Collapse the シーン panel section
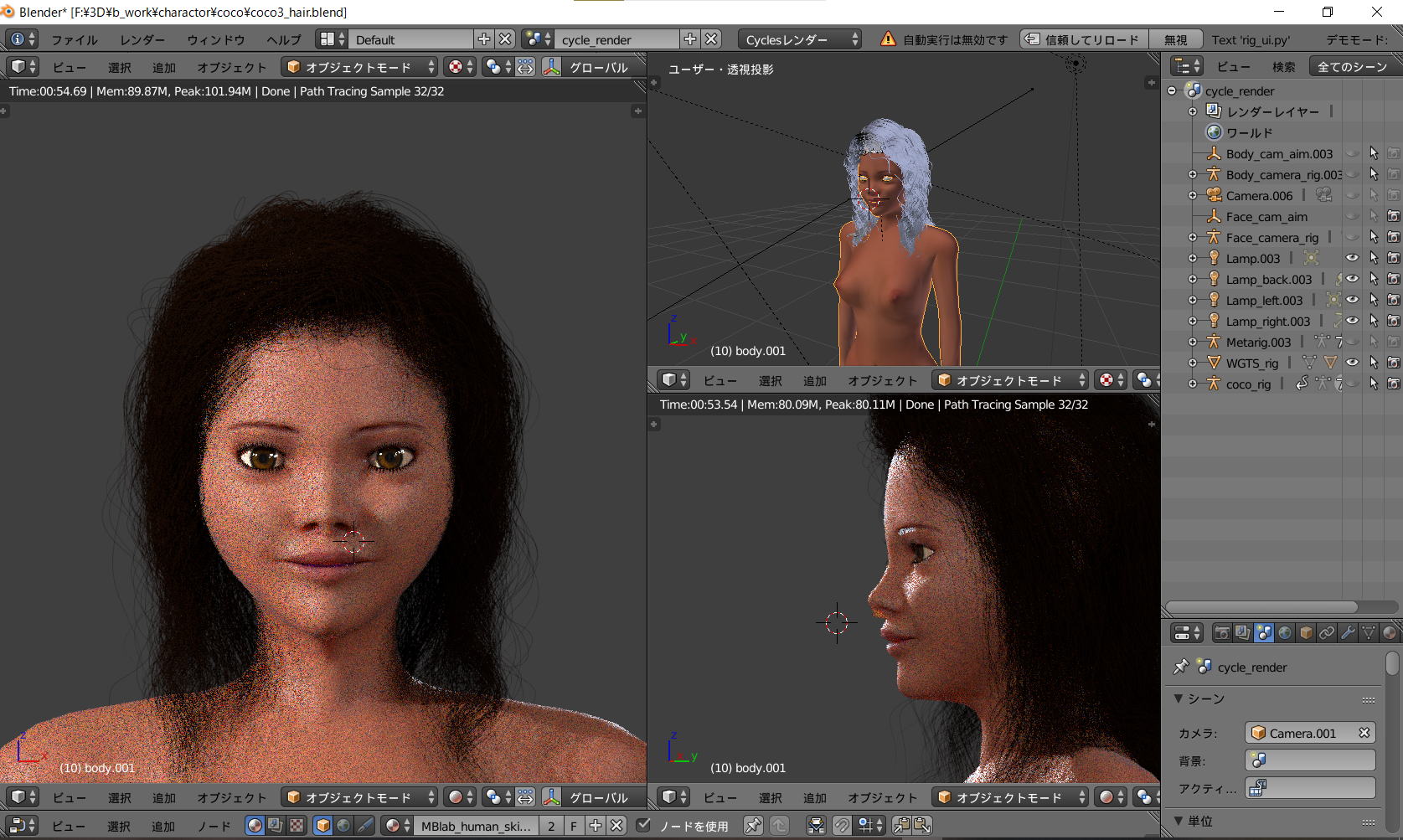 pyautogui.click(x=1179, y=698)
